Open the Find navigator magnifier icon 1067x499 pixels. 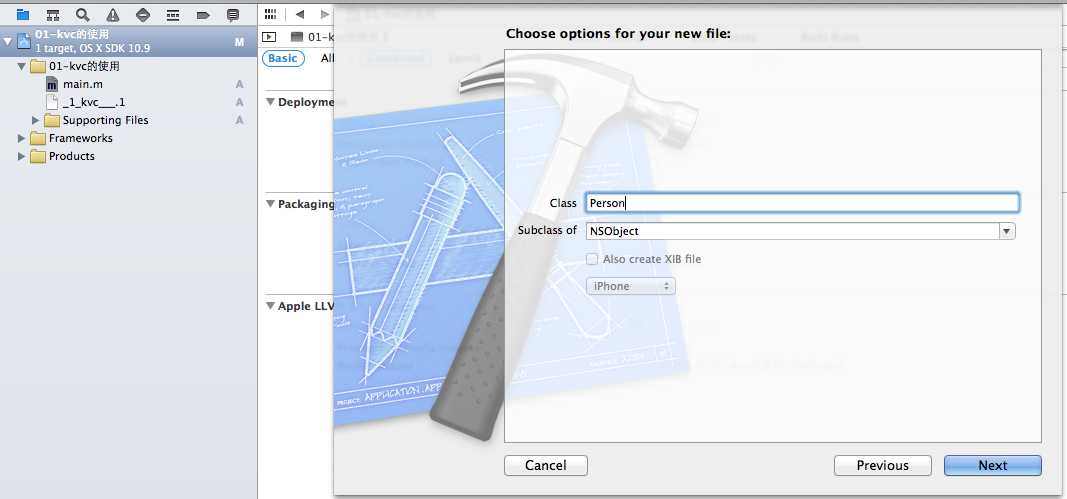pyautogui.click(x=83, y=14)
